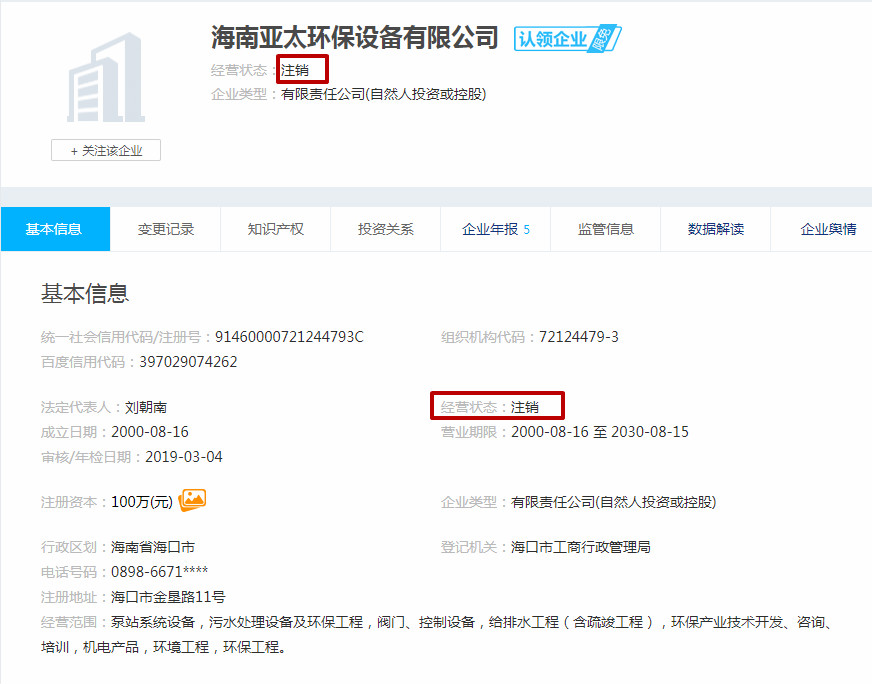Viewport: 872px width, 684px height.
Task: Click the company title 海南亚太环保设备有限公司
Action: click(x=354, y=38)
